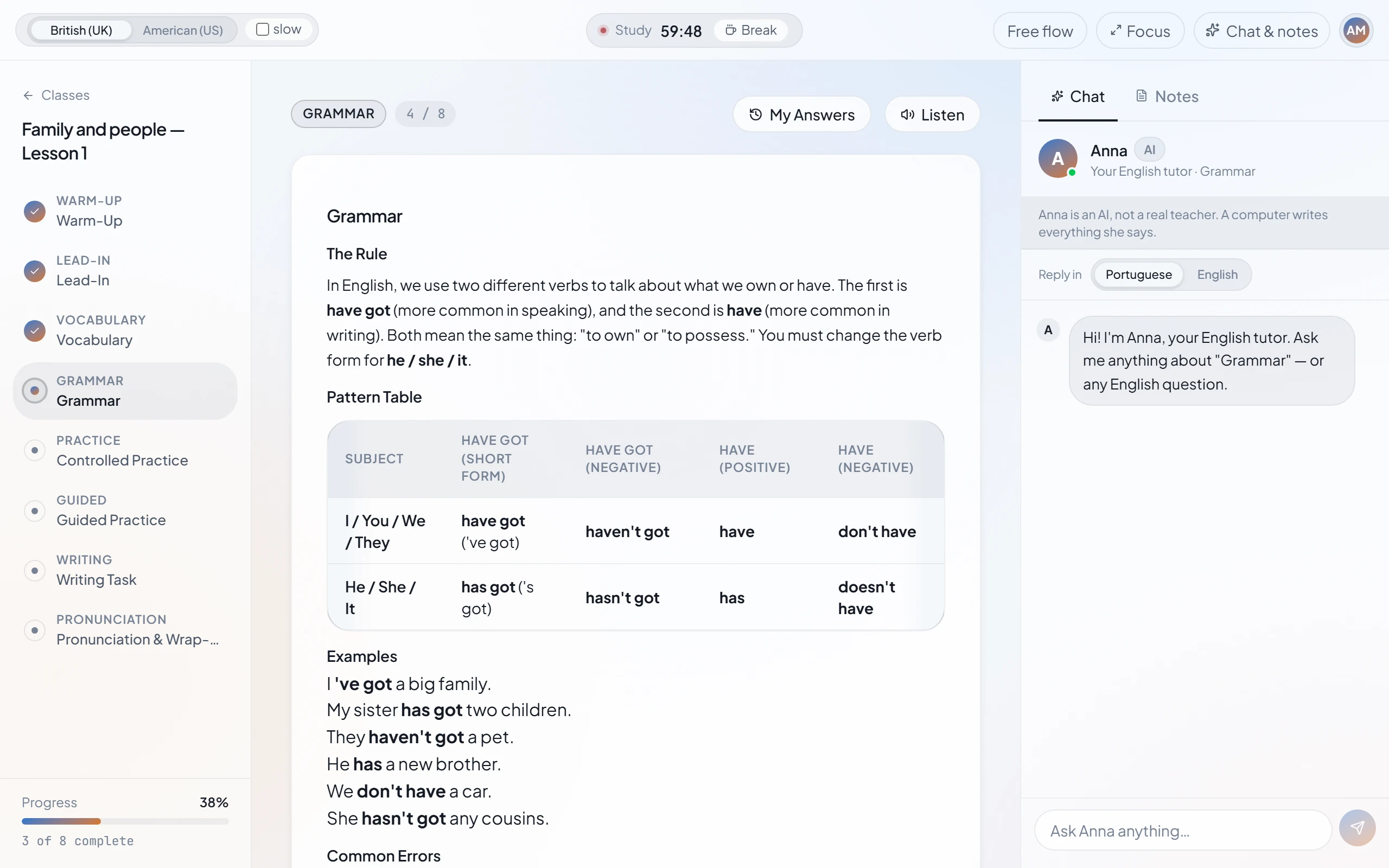Switch to the Notes tab
1389x868 pixels.
[x=1168, y=97]
